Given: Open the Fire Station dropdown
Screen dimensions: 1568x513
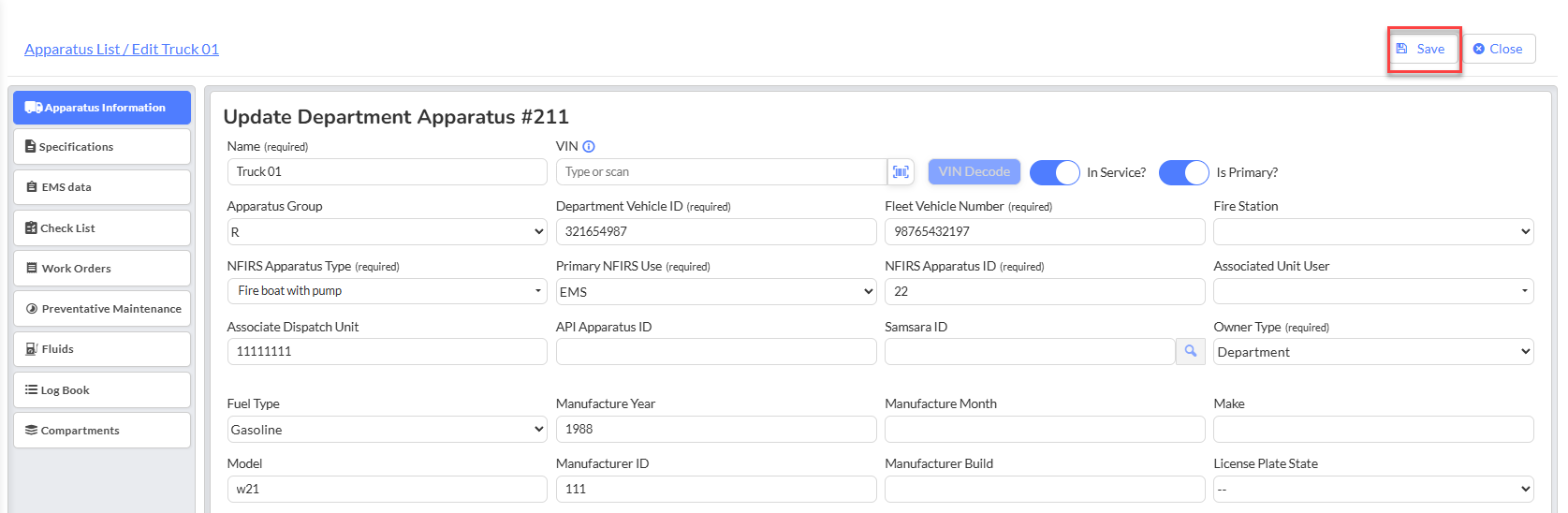Looking at the screenshot, I should coord(1373,232).
